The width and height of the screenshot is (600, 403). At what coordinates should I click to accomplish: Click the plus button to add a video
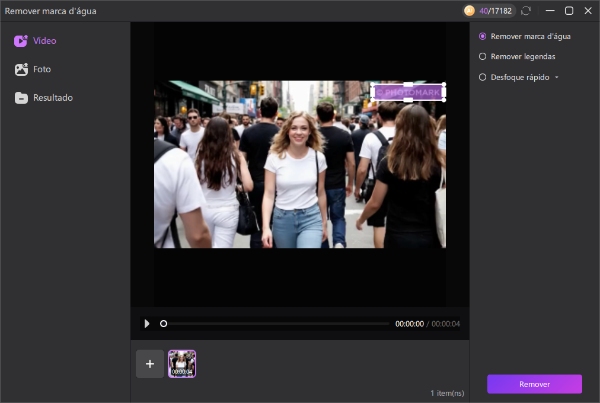click(x=150, y=364)
